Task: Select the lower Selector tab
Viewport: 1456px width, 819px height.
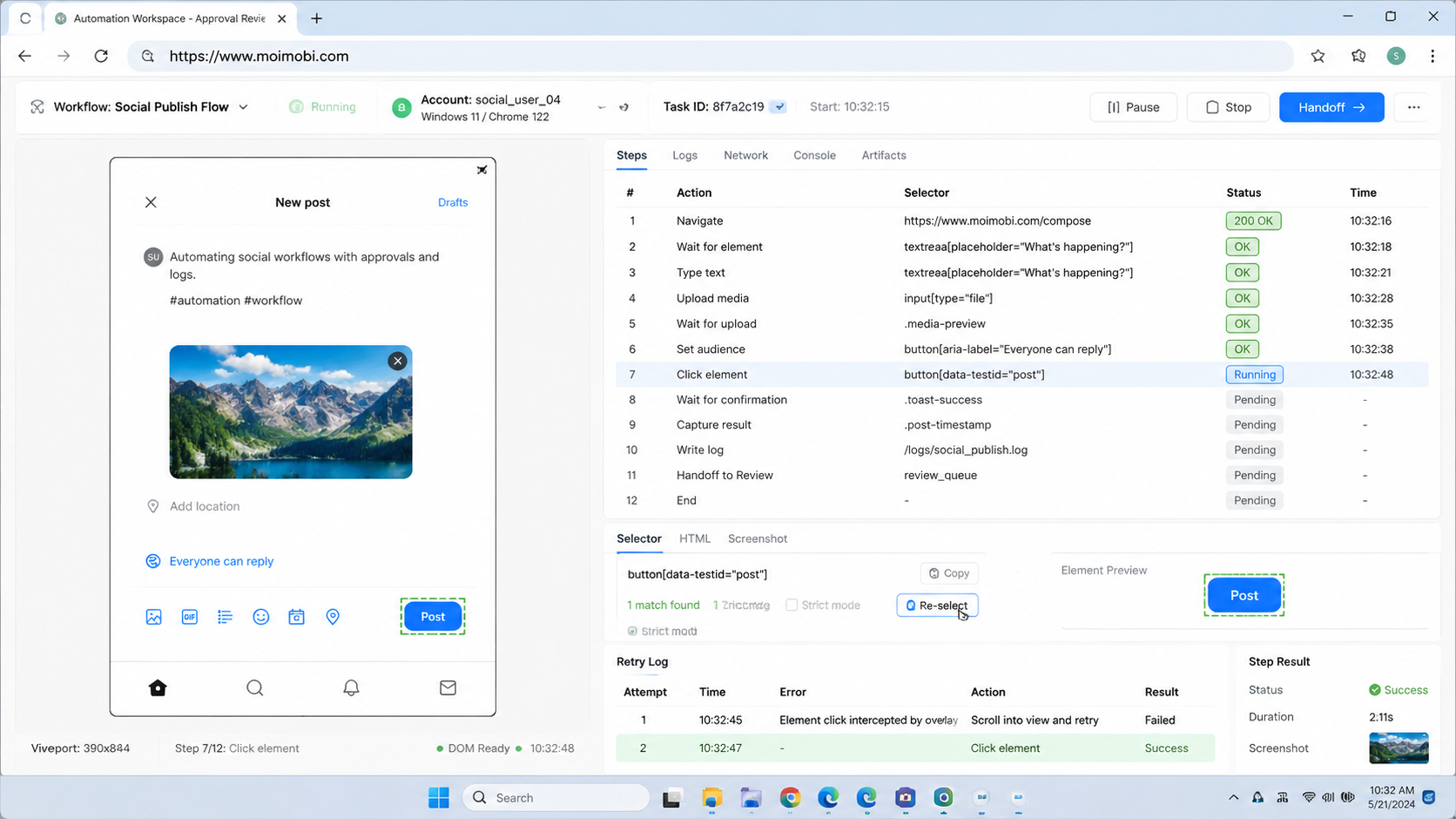Action: coord(639,538)
